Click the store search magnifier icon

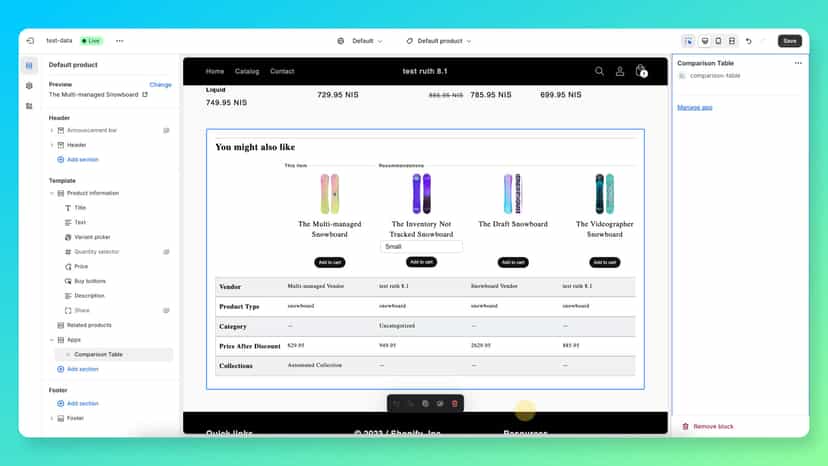[x=599, y=71]
